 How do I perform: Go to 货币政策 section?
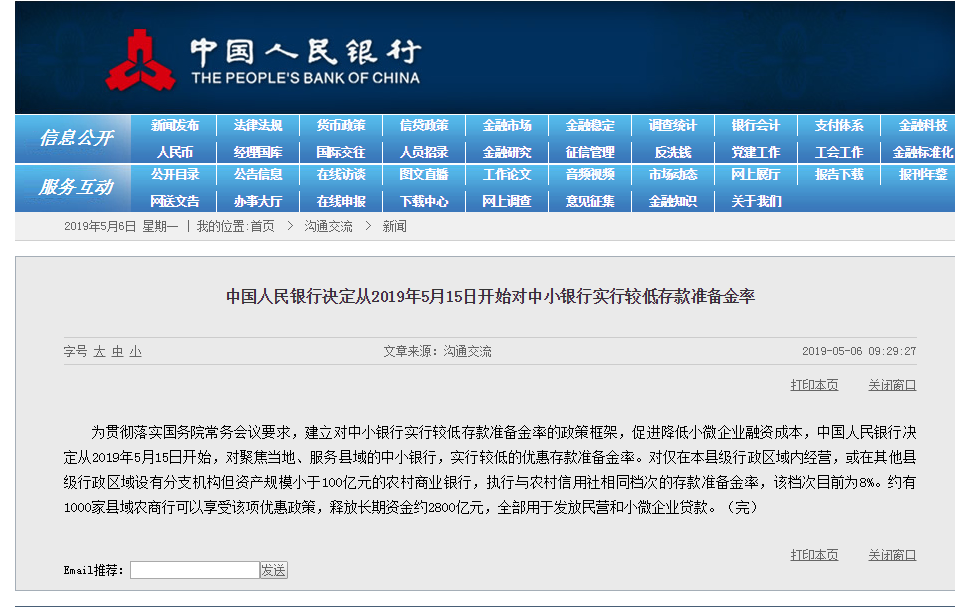pyautogui.click(x=340, y=125)
